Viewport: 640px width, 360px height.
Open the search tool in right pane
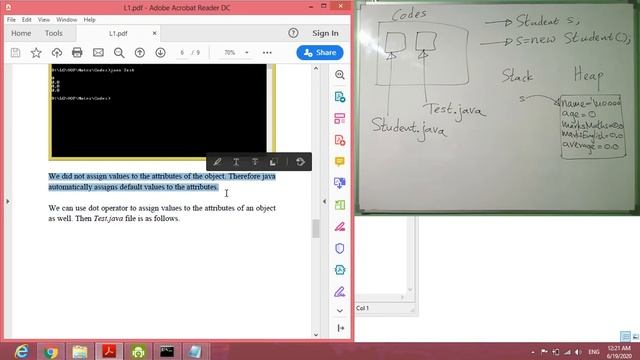(340, 75)
